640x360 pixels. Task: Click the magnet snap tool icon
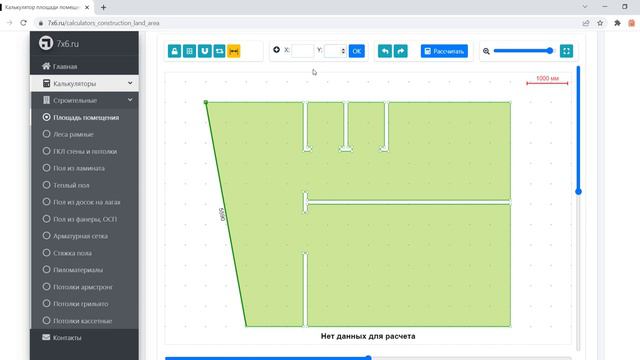(204, 51)
